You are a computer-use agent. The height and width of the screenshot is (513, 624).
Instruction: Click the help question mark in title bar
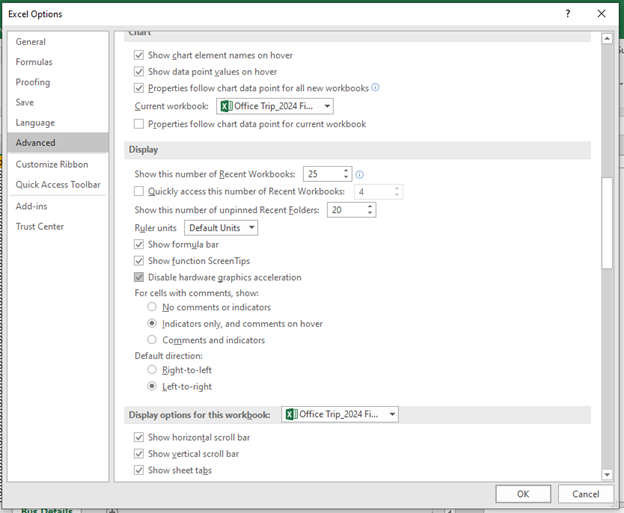coord(568,14)
